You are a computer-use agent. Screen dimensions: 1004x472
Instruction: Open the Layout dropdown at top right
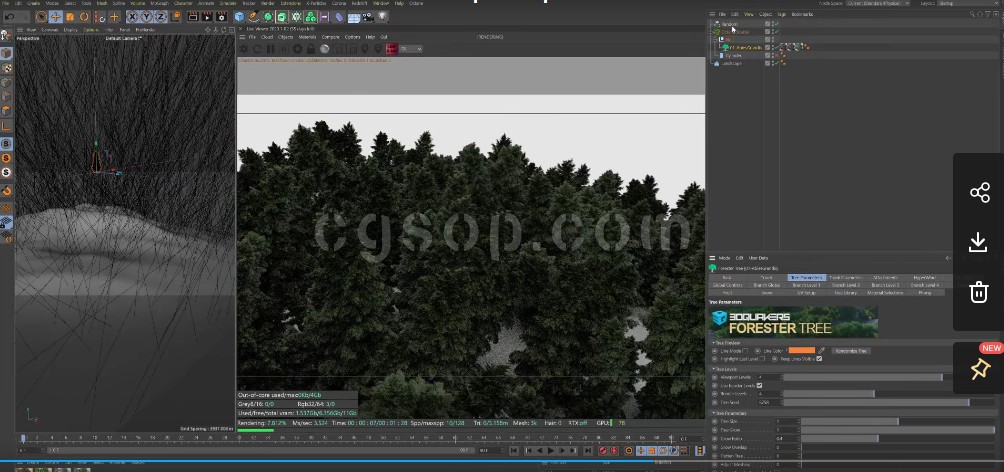[x=965, y=3]
